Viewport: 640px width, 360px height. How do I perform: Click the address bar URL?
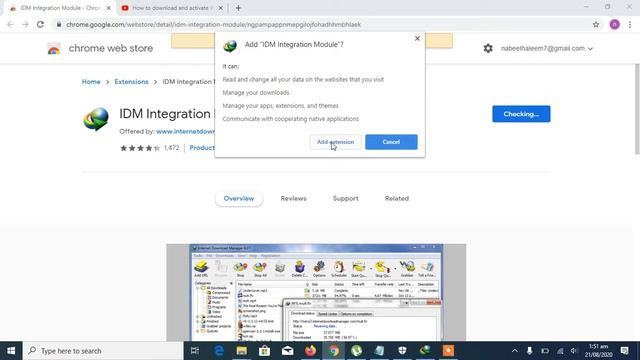(213, 24)
